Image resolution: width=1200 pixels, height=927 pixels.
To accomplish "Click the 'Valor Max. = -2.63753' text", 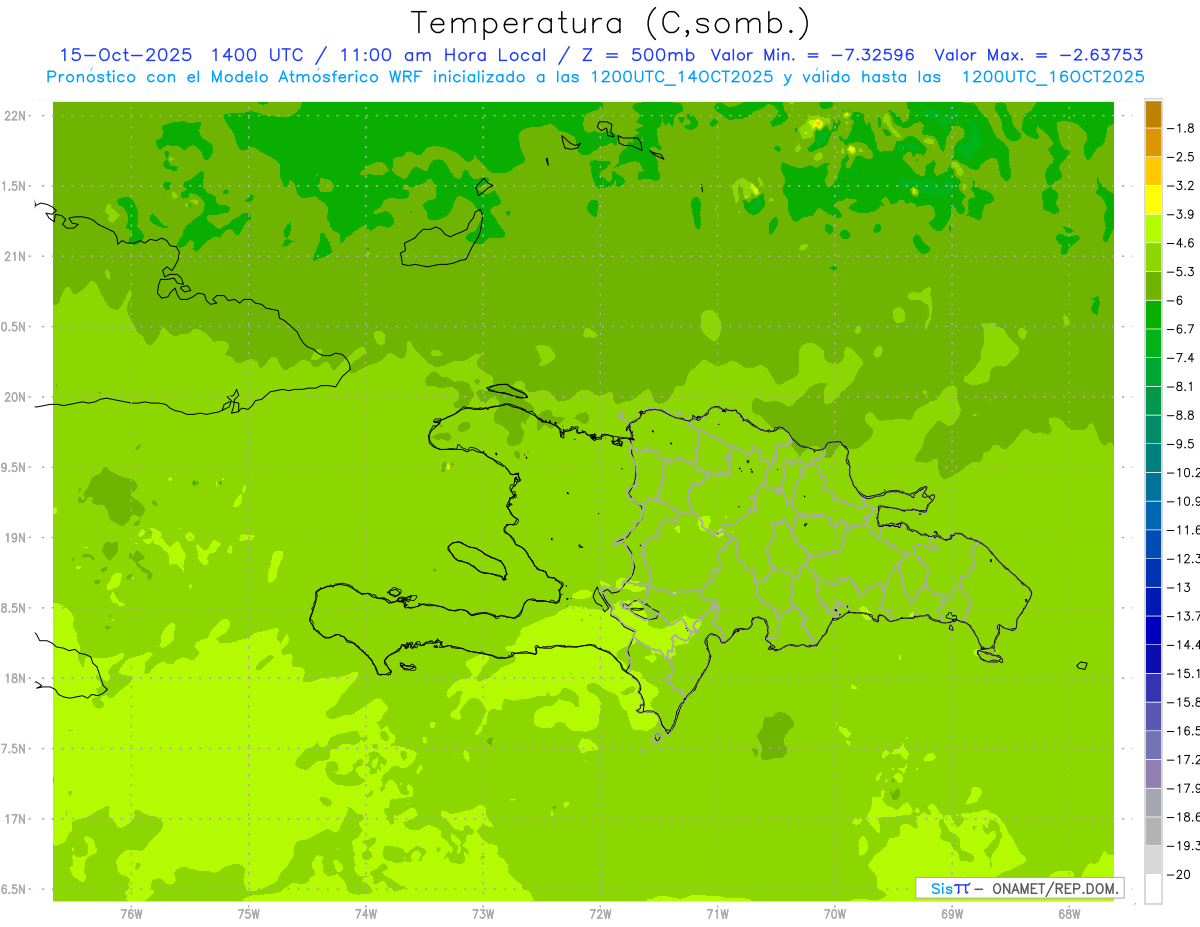I will pos(1039,55).
